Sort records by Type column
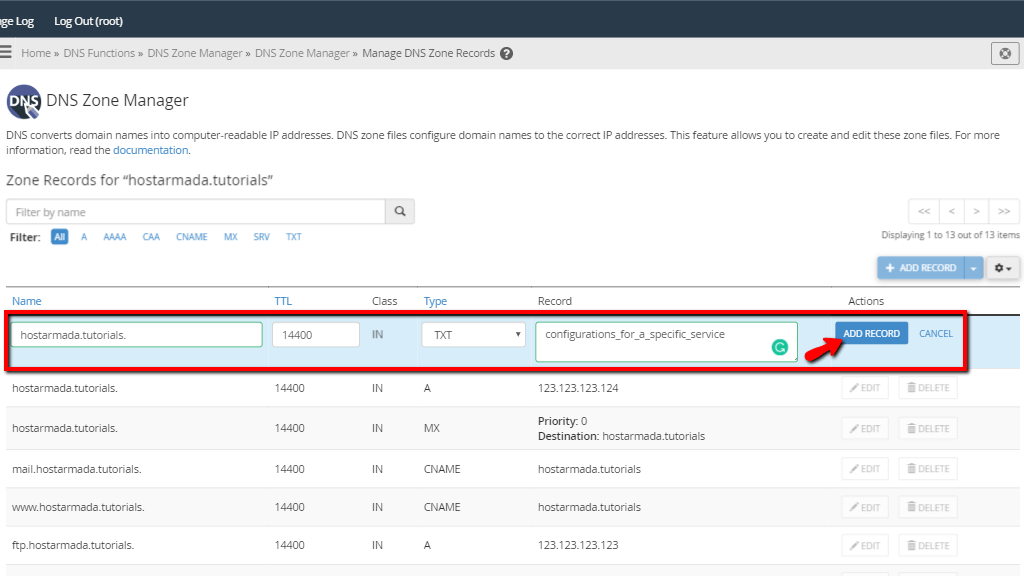The image size is (1024, 576). click(435, 301)
